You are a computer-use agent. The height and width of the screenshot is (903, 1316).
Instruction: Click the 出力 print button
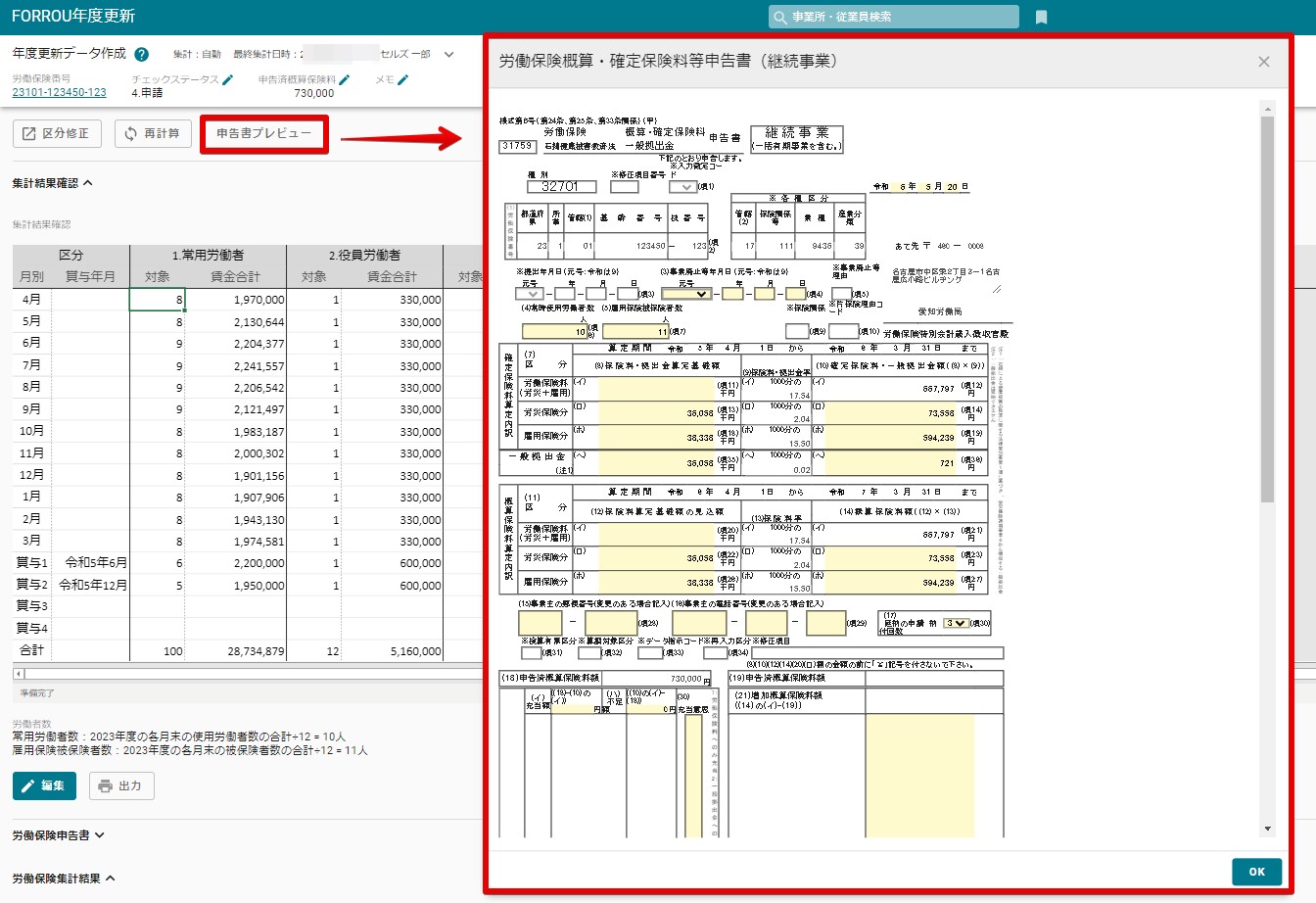(x=121, y=785)
